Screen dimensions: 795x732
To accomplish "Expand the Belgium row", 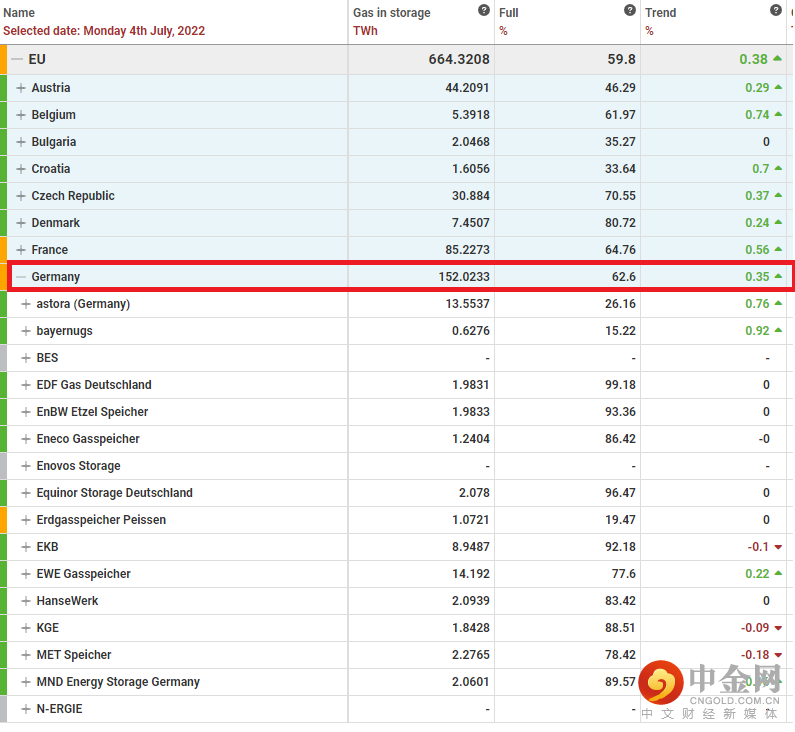I will 21,115.
